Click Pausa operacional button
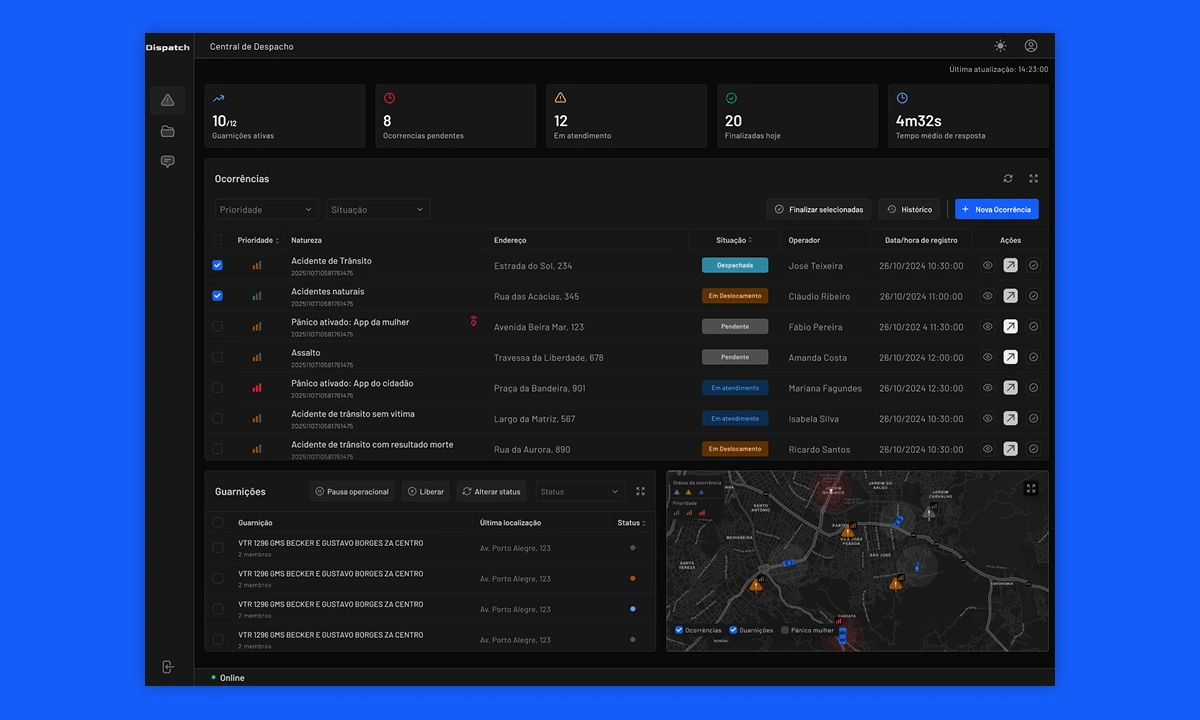1200x720 pixels. pyautogui.click(x=352, y=492)
